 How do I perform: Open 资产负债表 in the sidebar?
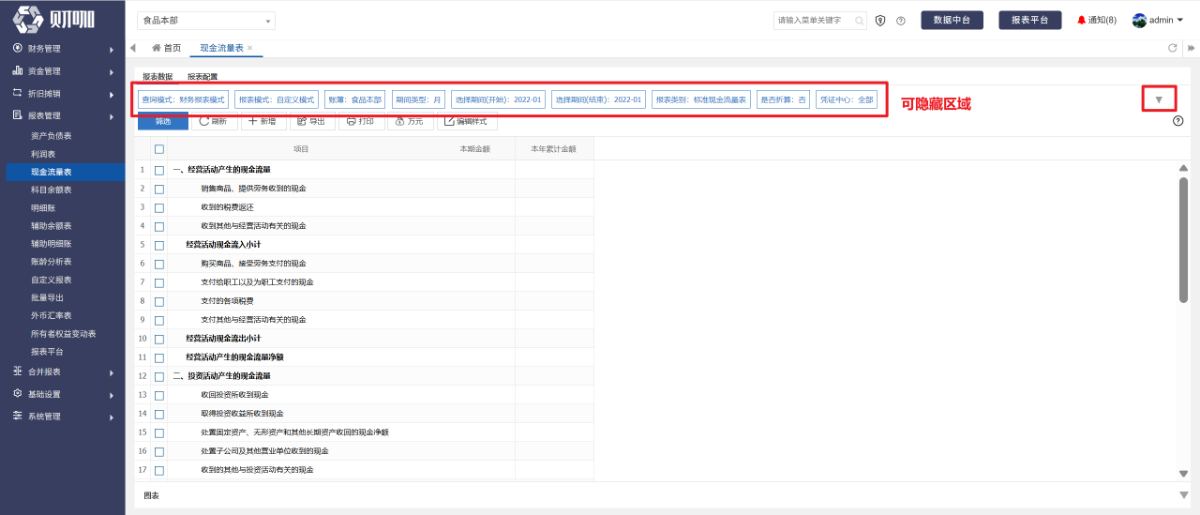pos(51,135)
